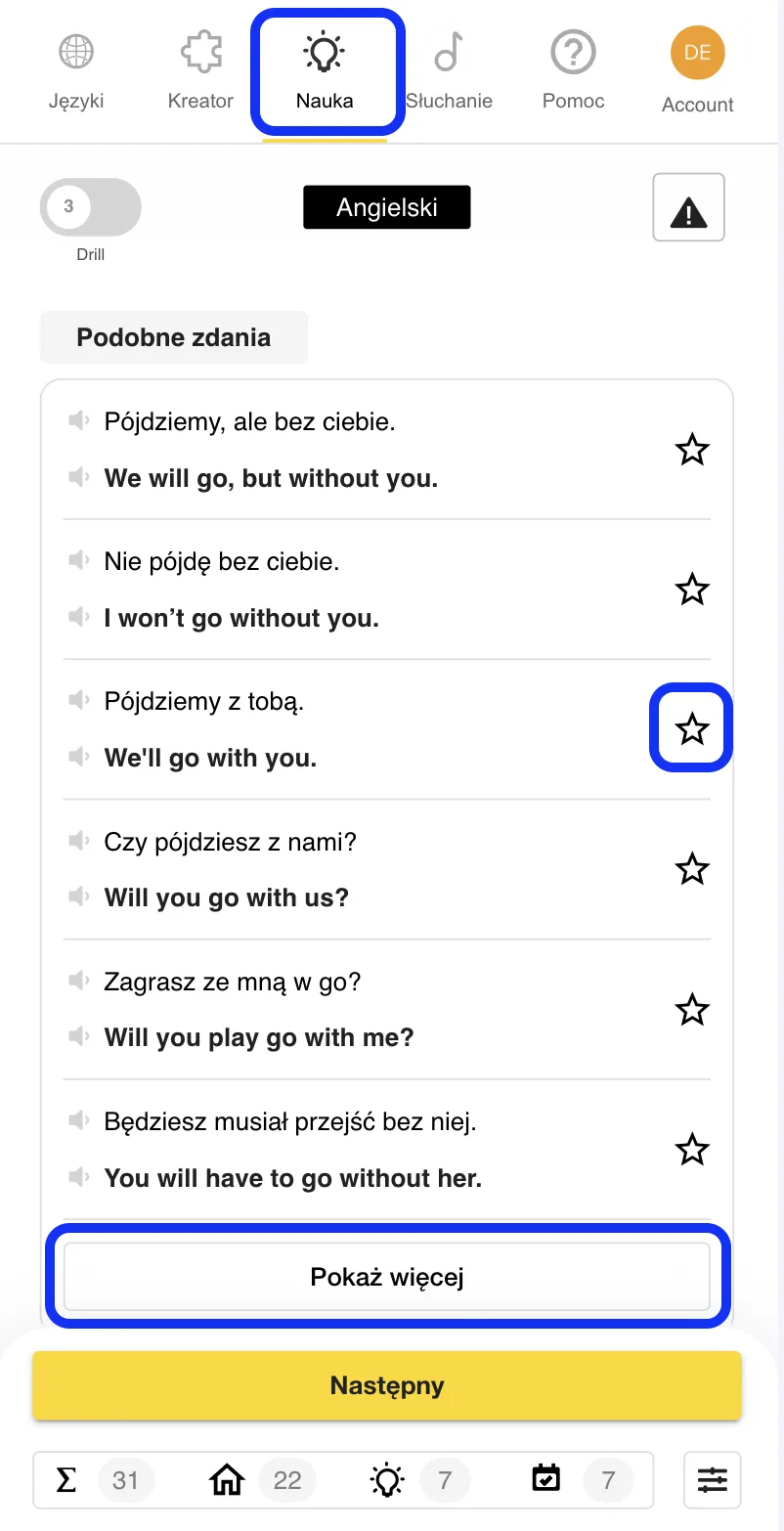Open the Pomoc question mark icon

point(574,53)
